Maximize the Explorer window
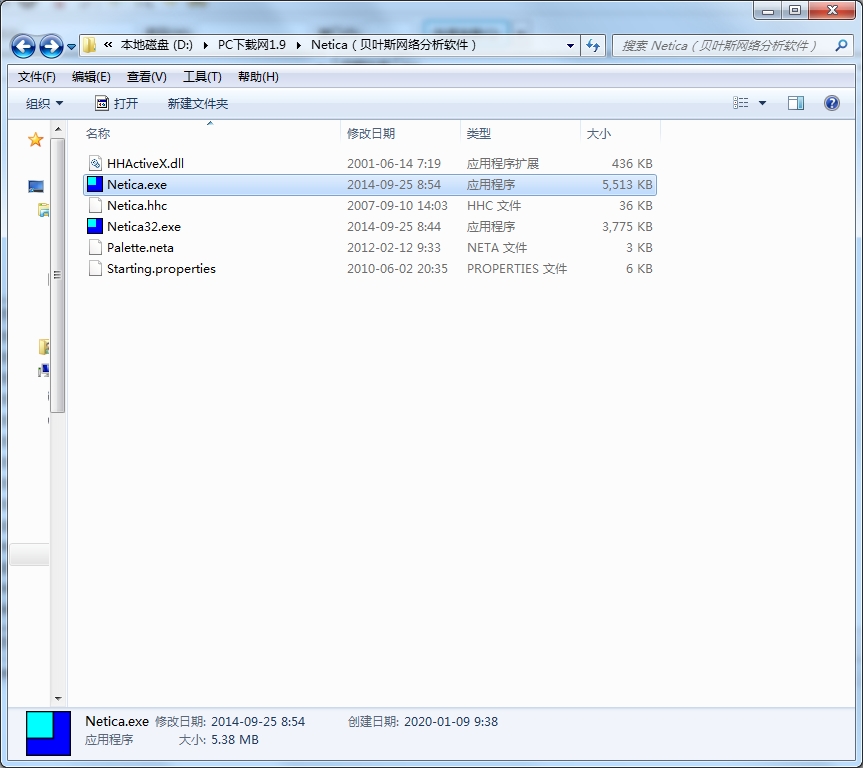 coord(795,10)
